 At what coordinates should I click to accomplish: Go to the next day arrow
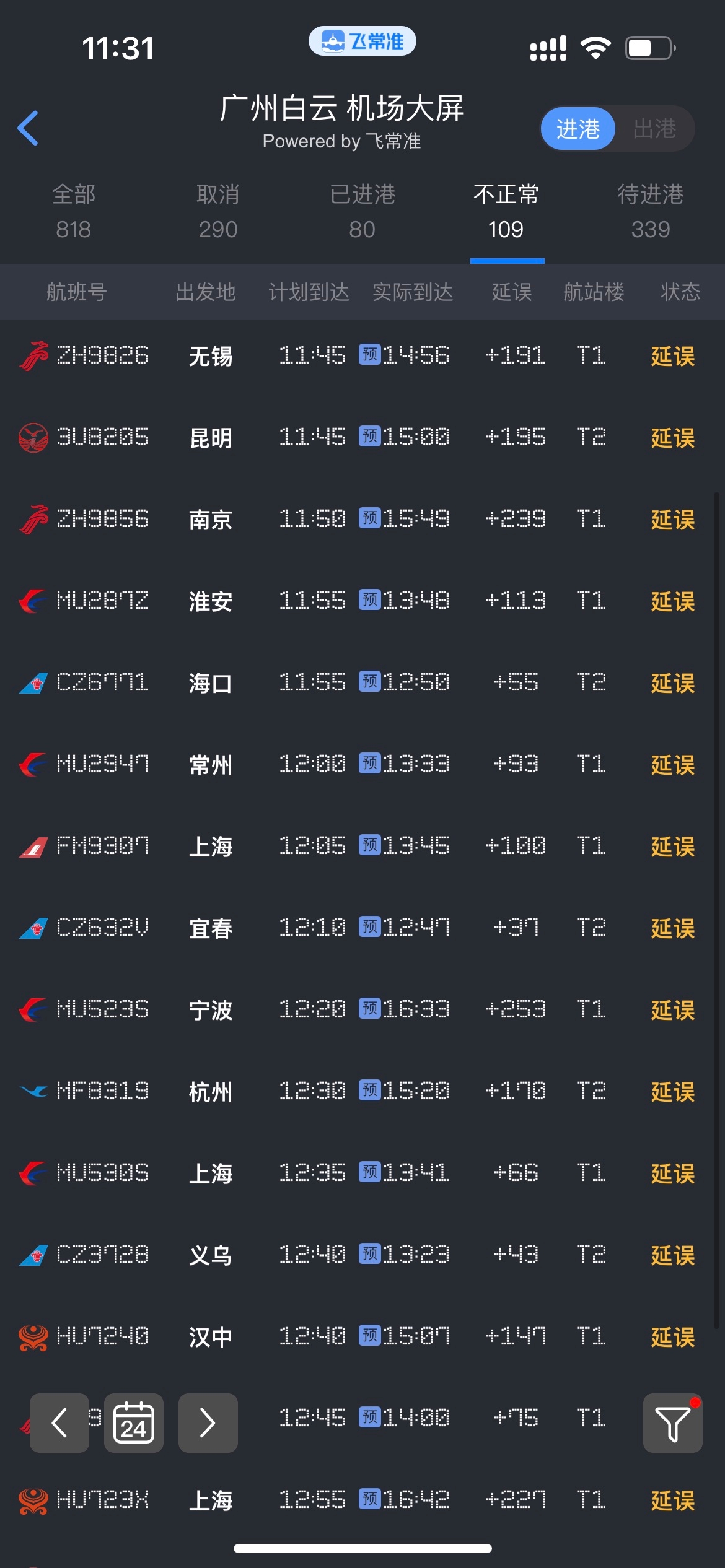[208, 1422]
